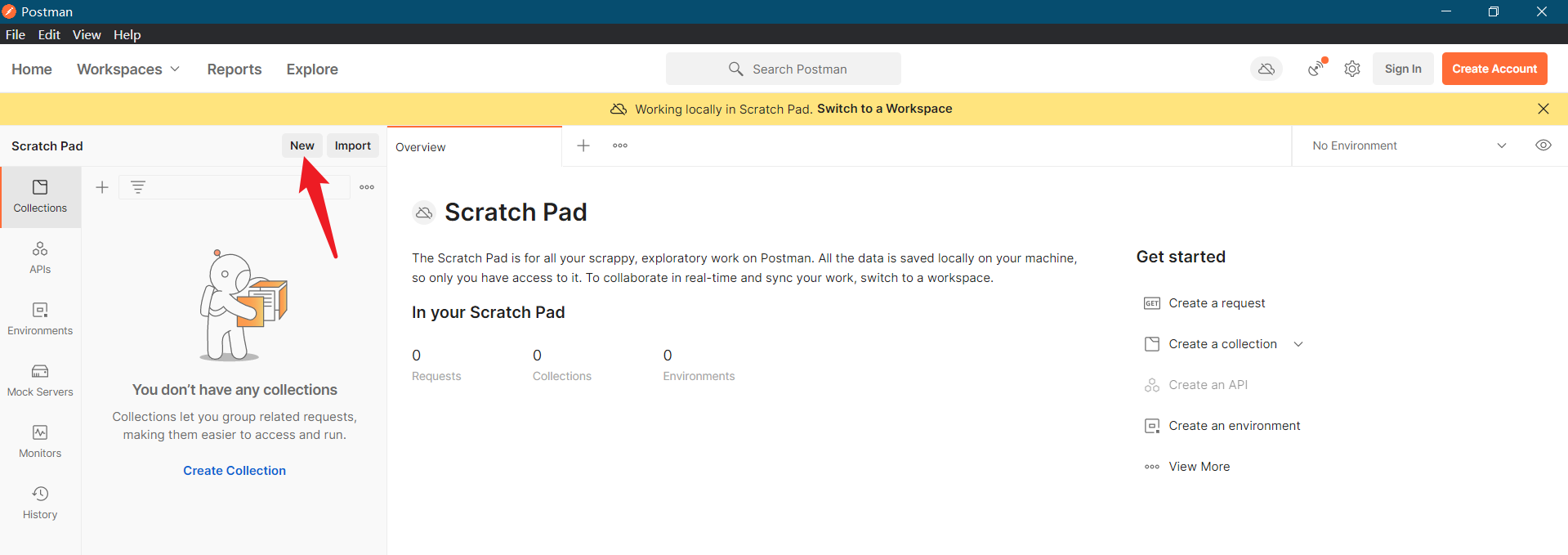Go to the Home page
The image size is (1568, 555).
pos(32,69)
